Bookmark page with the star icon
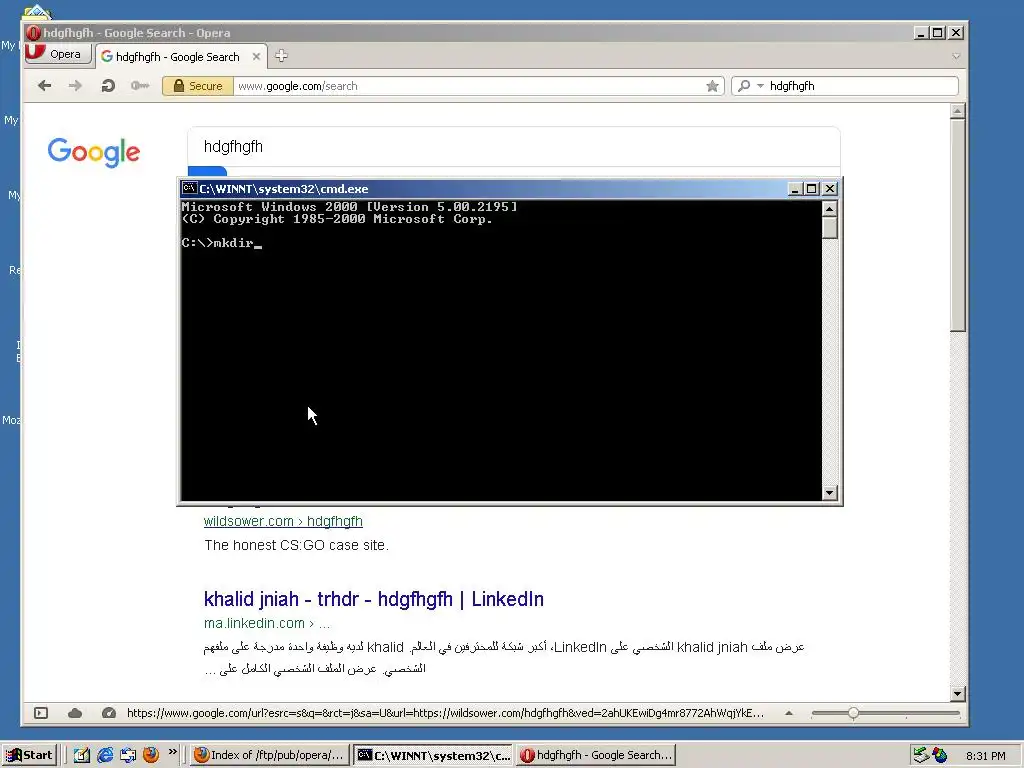 pyautogui.click(x=712, y=86)
